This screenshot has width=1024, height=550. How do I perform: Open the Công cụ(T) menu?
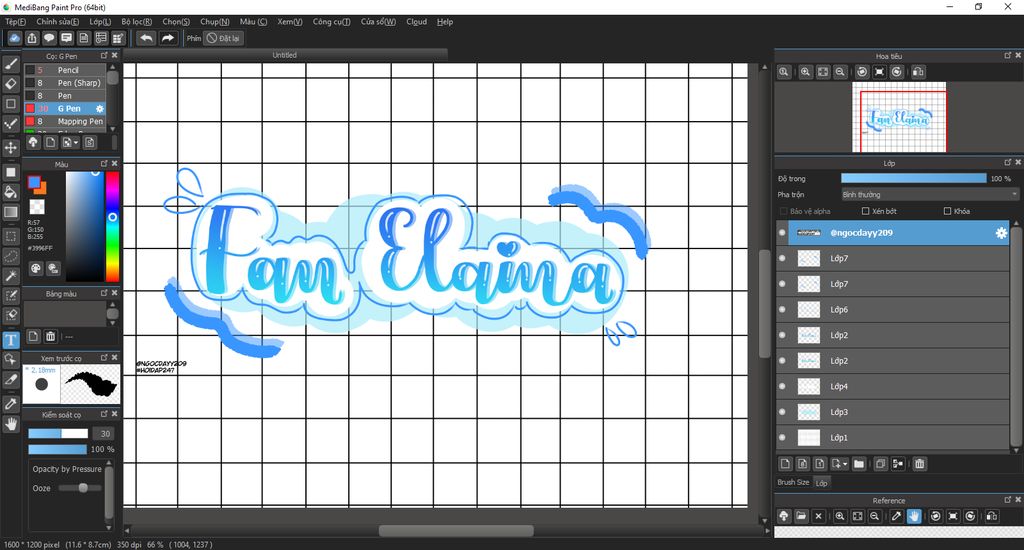[x=331, y=22]
